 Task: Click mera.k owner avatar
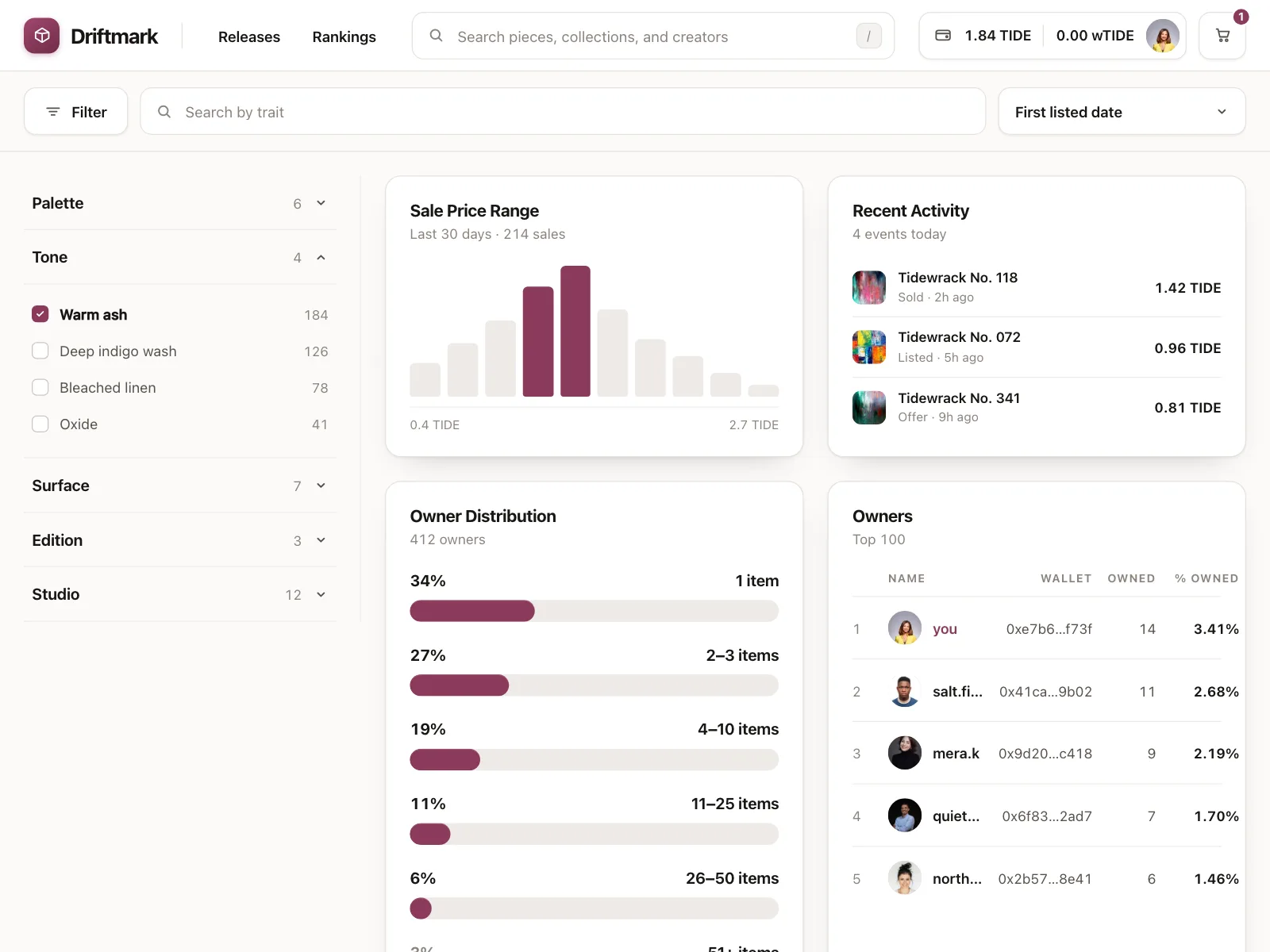[904, 753]
